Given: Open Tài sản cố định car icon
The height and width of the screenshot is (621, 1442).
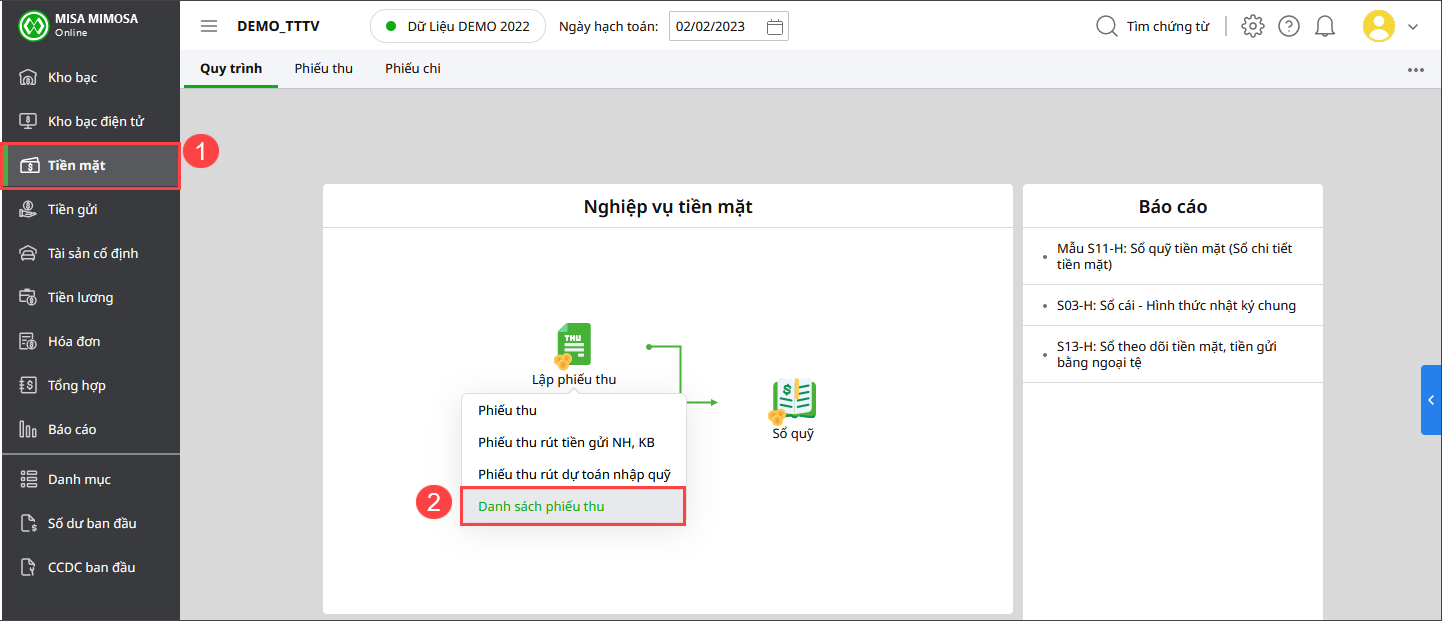Looking at the screenshot, I should click(28, 254).
